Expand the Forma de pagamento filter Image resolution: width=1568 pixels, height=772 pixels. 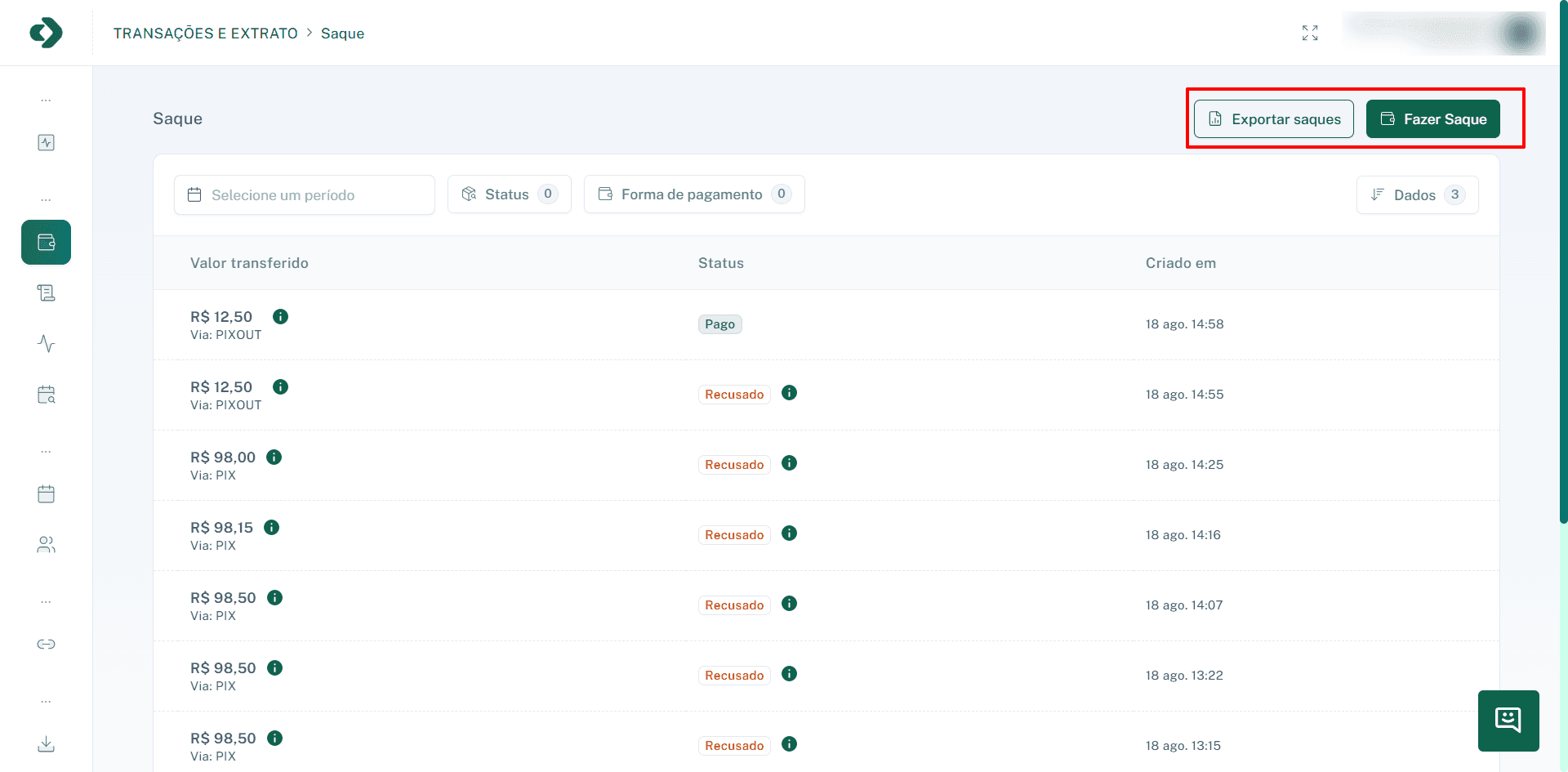[x=693, y=194]
